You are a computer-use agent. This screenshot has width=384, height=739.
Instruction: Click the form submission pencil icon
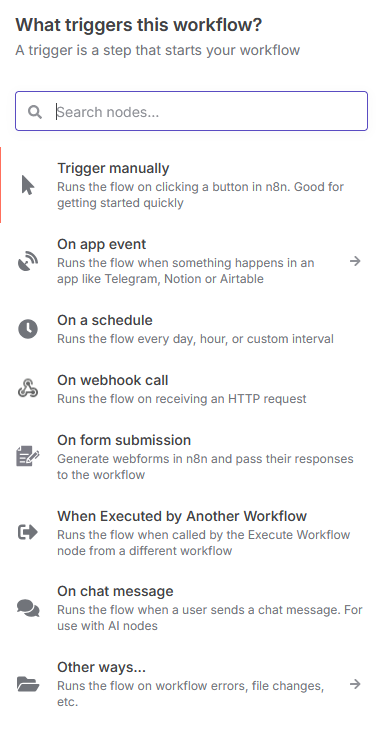tap(28, 457)
